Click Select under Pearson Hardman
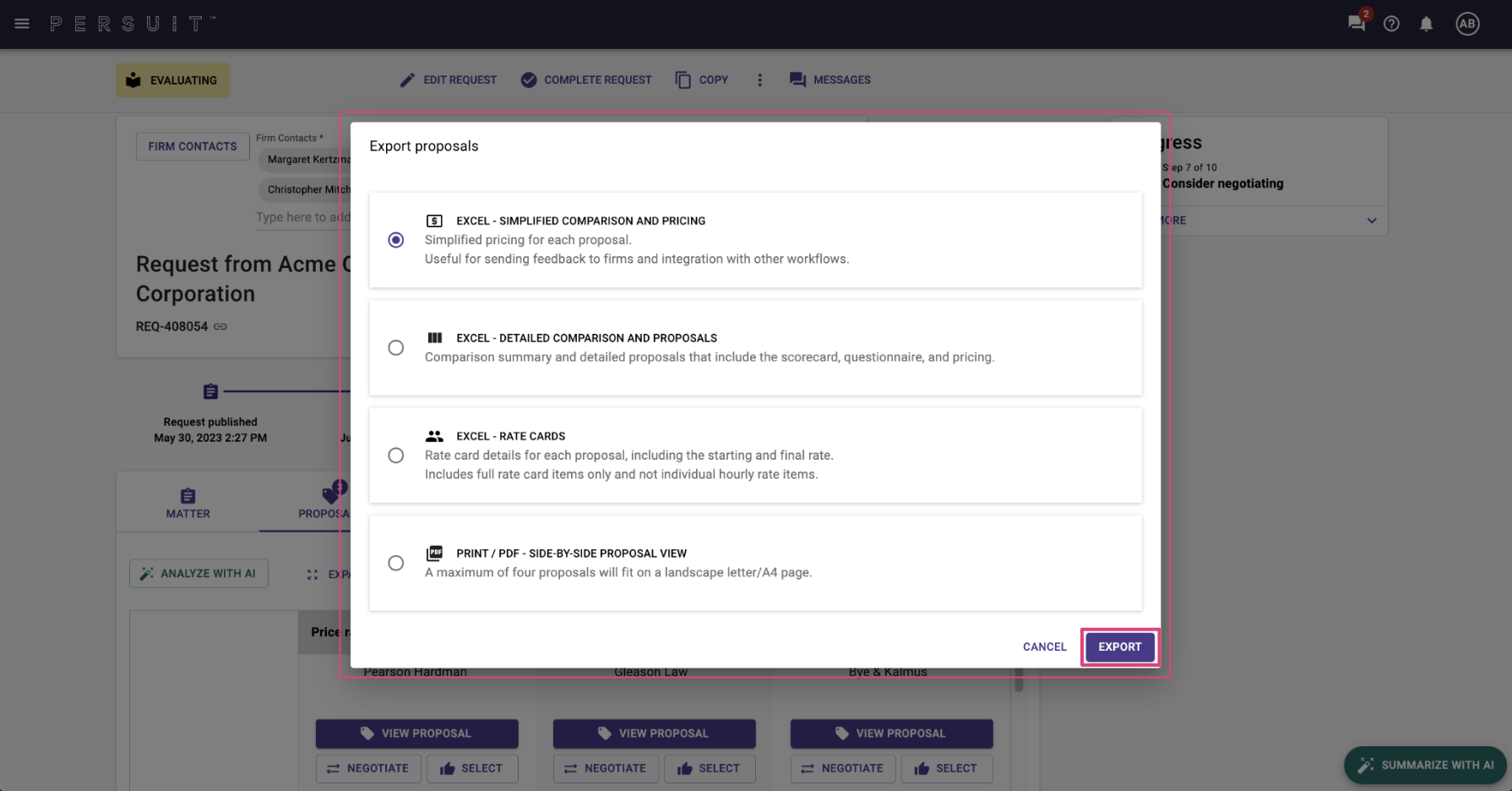This screenshot has height=791, width=1512. [472, 768]
